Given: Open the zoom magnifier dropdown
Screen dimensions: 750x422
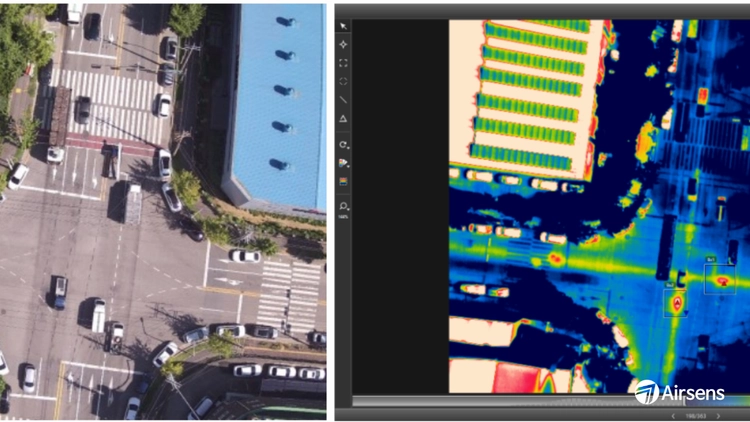Looking at the screenshot, I should 344,206.
